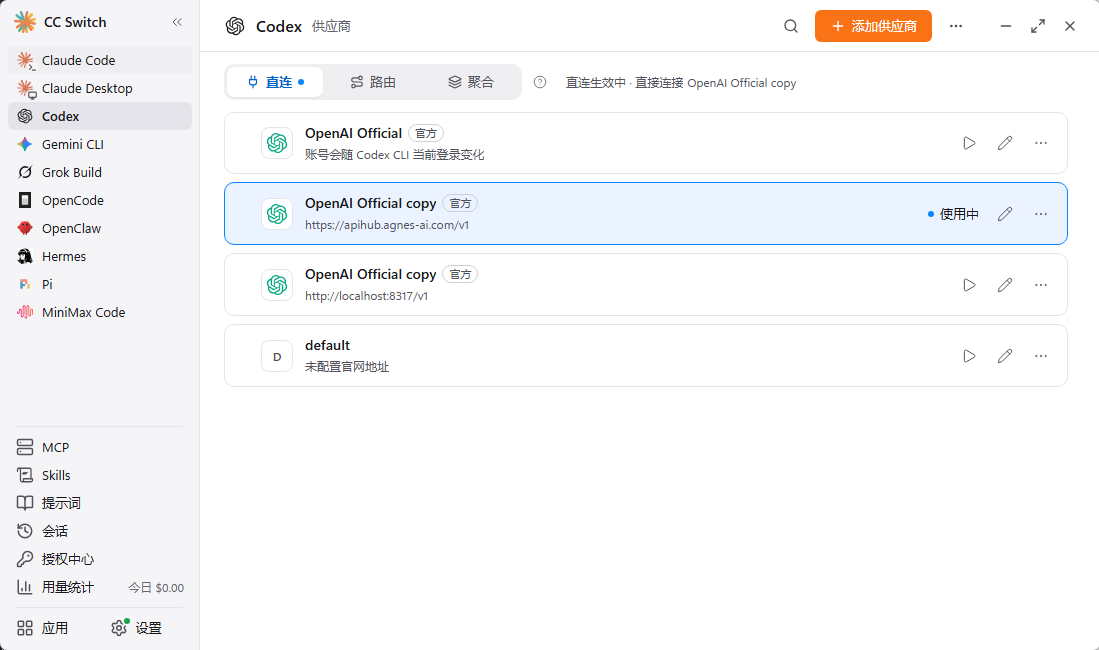Select Codex in sidebar

tap(100, 116)
